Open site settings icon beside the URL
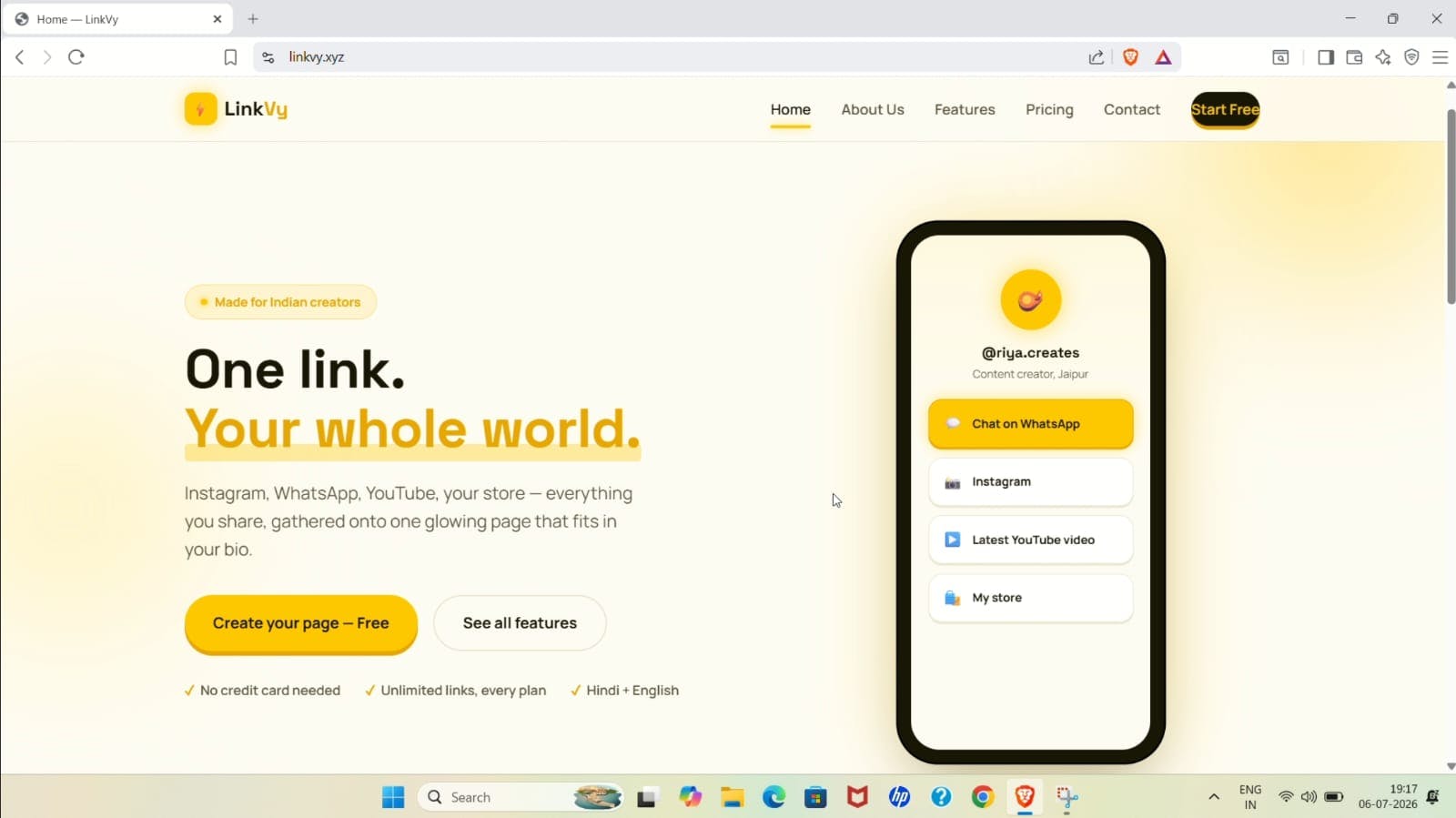The image size is (1456, 818). coord(268,57)
